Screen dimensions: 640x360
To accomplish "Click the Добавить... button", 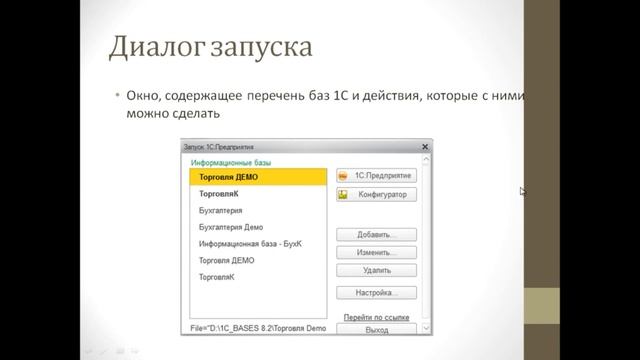I will coord(376,235).
